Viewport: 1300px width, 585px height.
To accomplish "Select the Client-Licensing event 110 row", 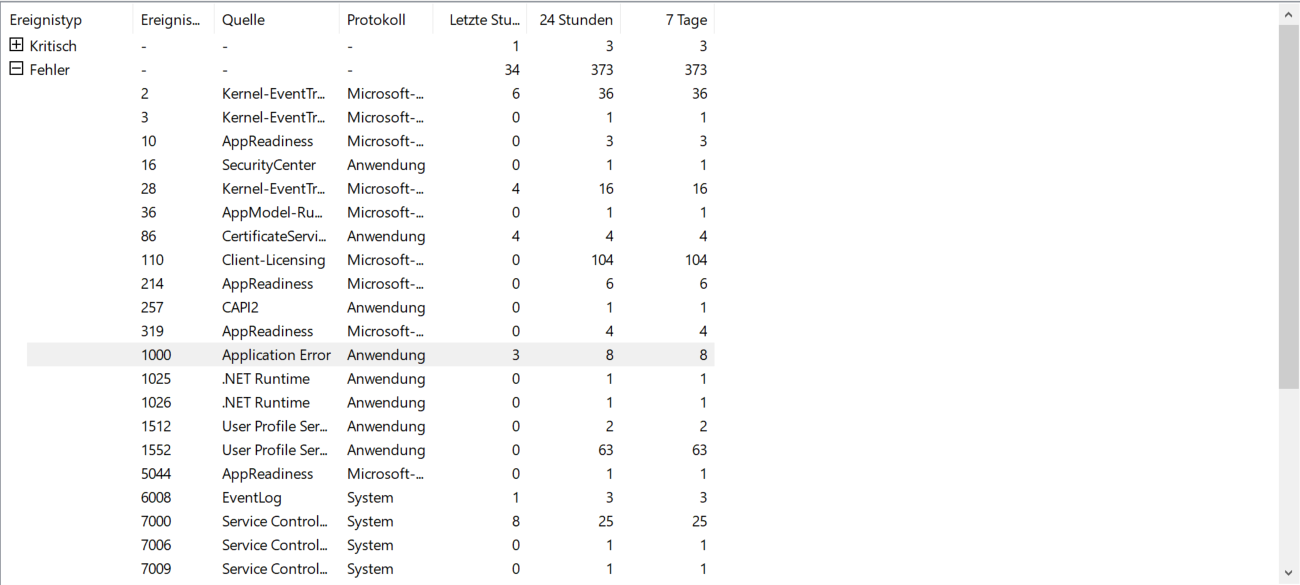I will [x=273, y=260].
